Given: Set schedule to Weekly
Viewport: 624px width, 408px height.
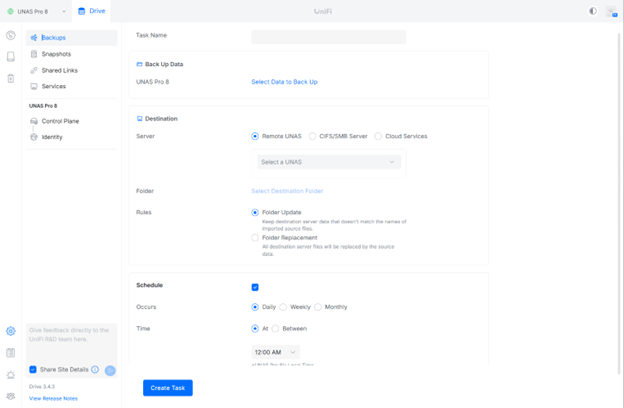Looking at the screenshot, I should click(x=283, y=307).
